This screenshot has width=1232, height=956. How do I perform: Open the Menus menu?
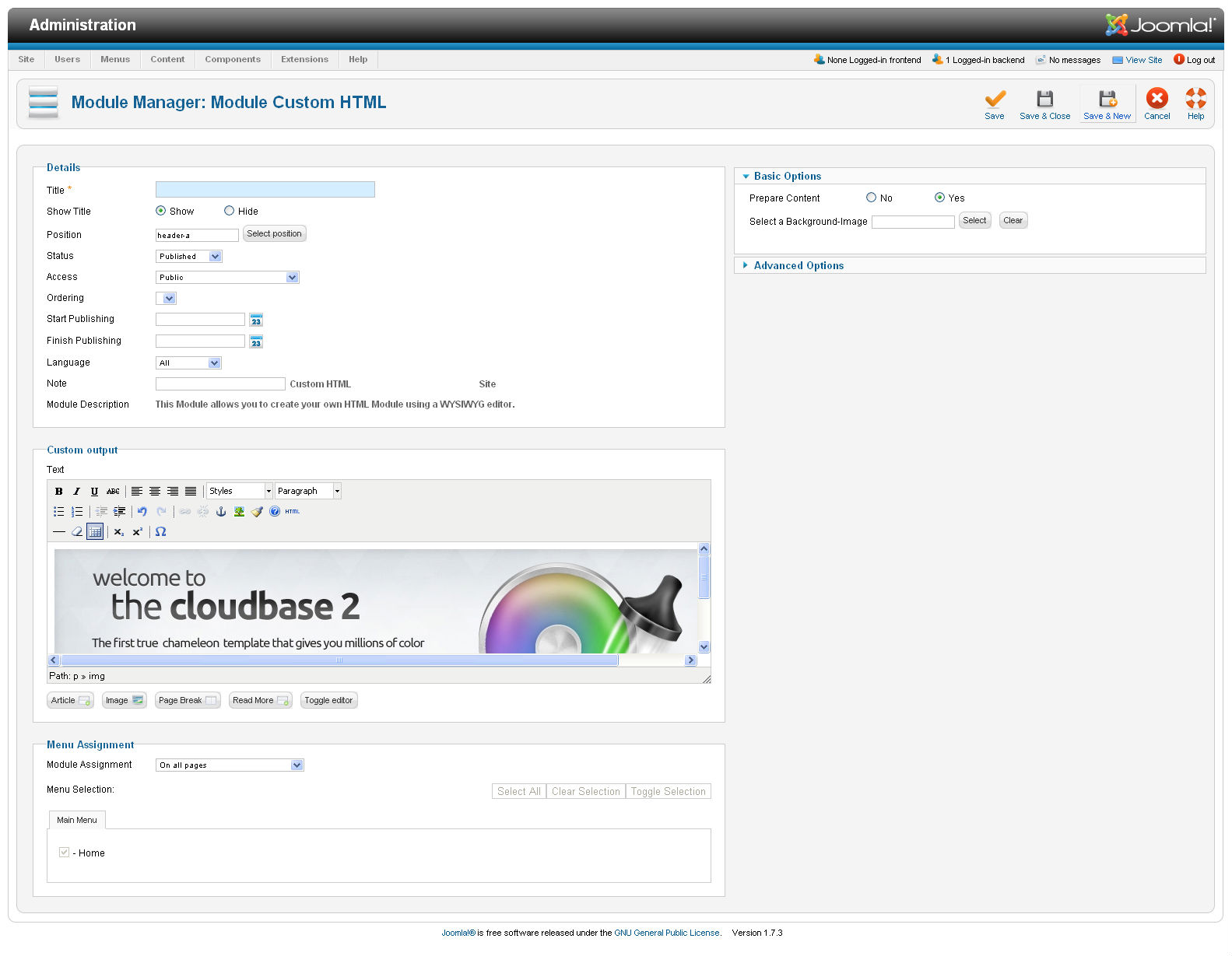click(115, 60)
